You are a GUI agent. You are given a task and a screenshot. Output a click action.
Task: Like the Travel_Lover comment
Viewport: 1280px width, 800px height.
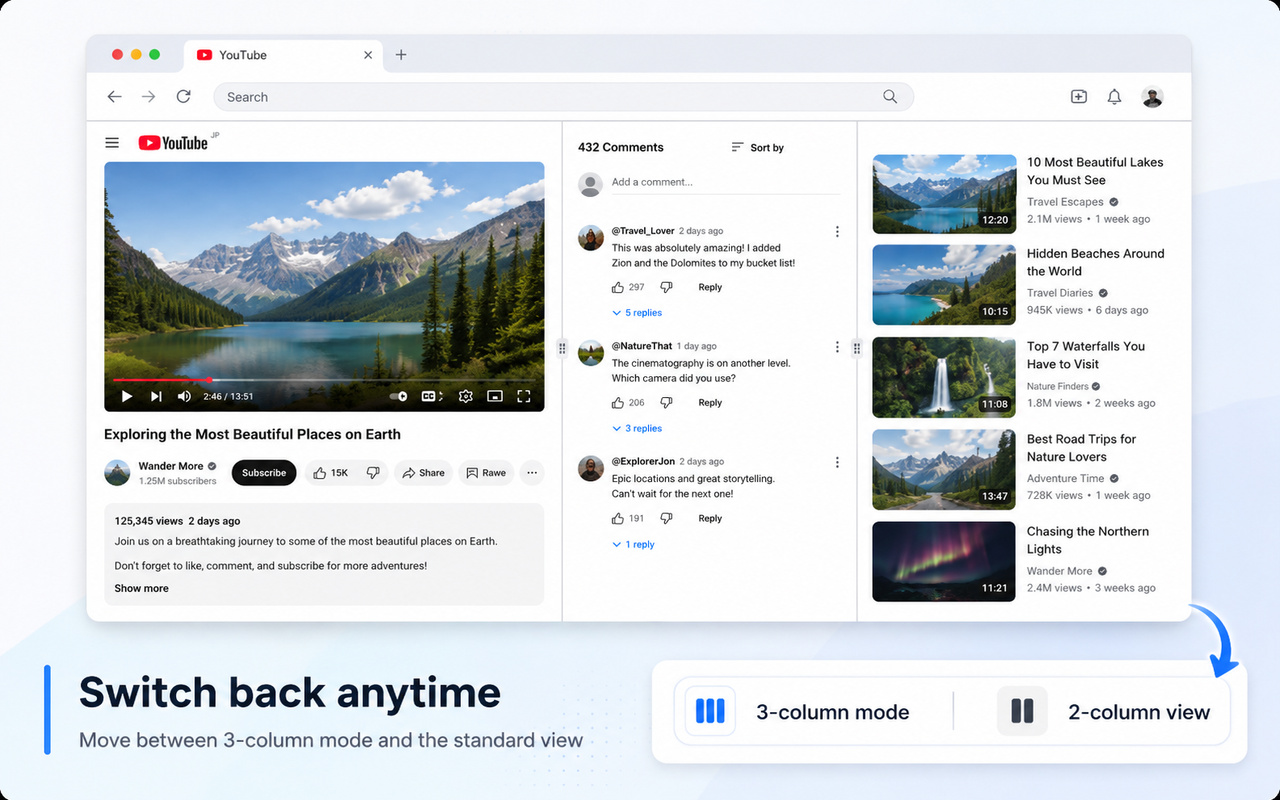pos(618,287)
